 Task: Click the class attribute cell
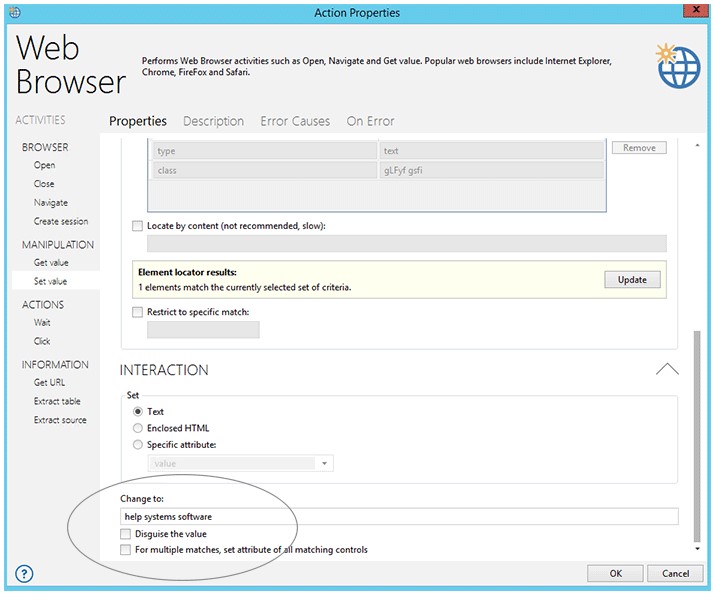click(x=265, y=170)
